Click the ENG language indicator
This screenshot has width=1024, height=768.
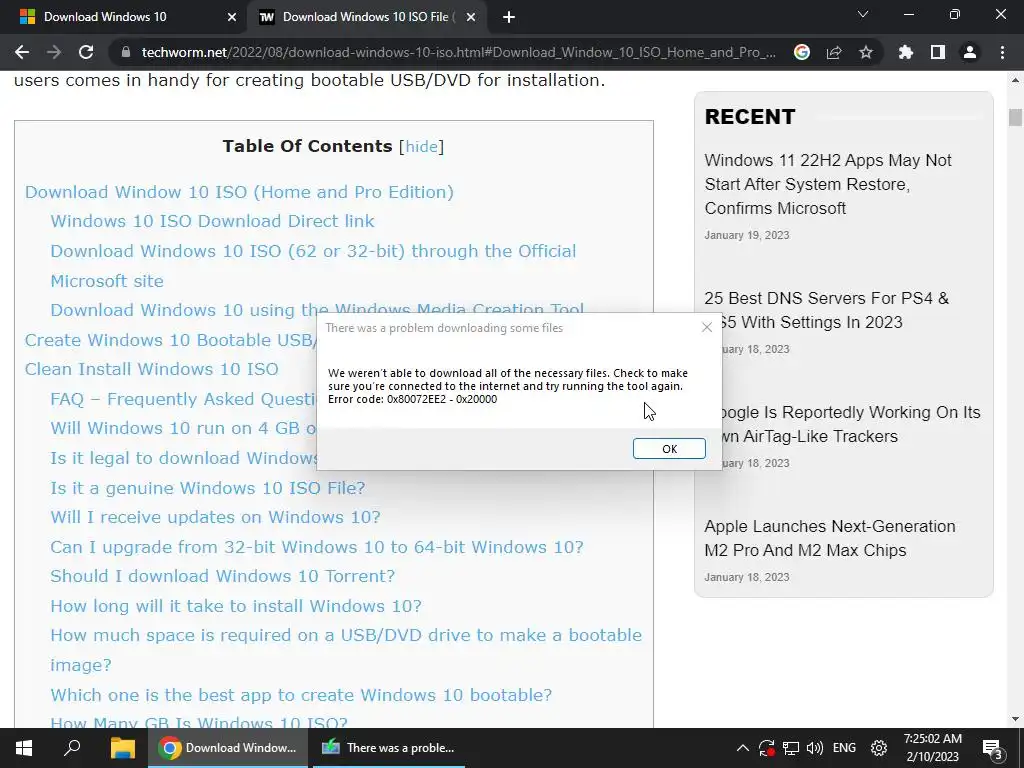click(844, 748)
